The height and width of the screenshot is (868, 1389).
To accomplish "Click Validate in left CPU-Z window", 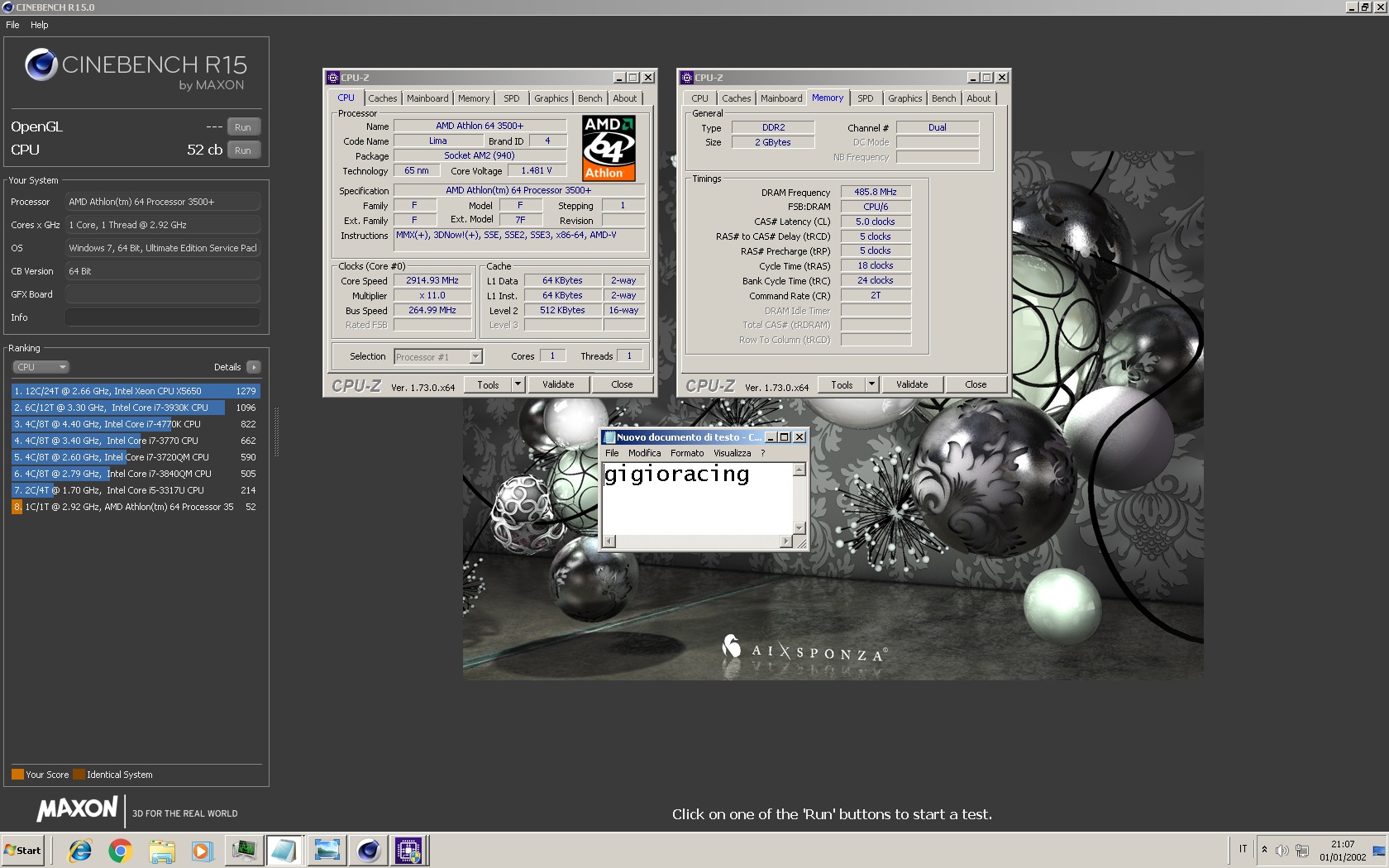I will pyautogui.click(x=558, y=385).
